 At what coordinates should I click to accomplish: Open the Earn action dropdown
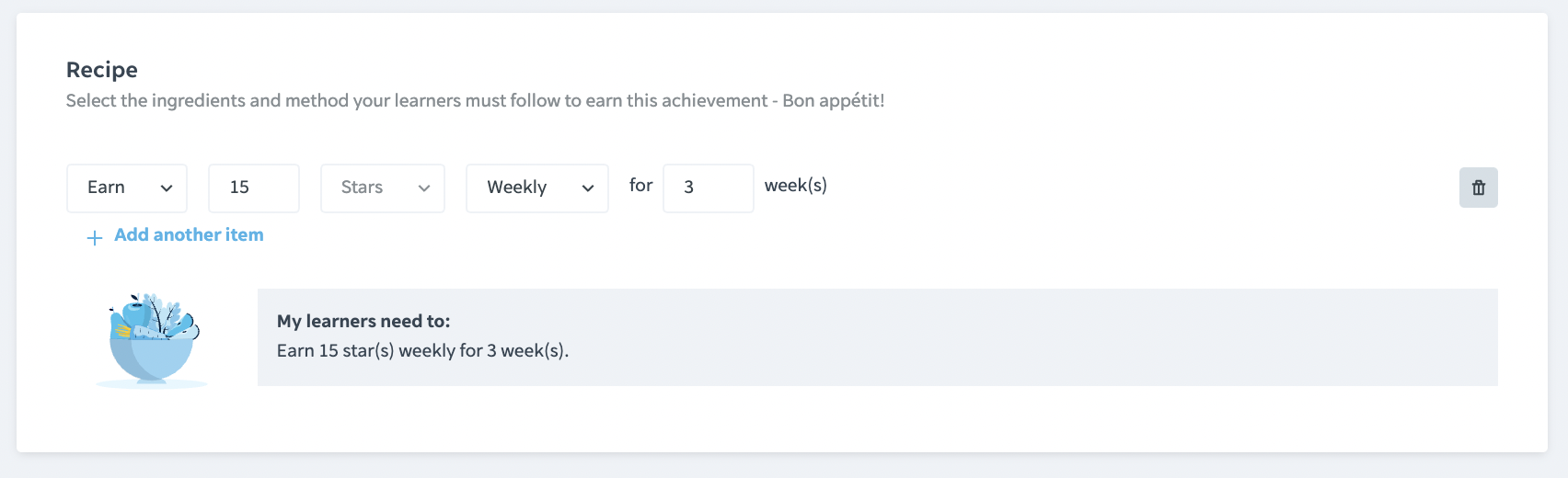click(127, 188)
